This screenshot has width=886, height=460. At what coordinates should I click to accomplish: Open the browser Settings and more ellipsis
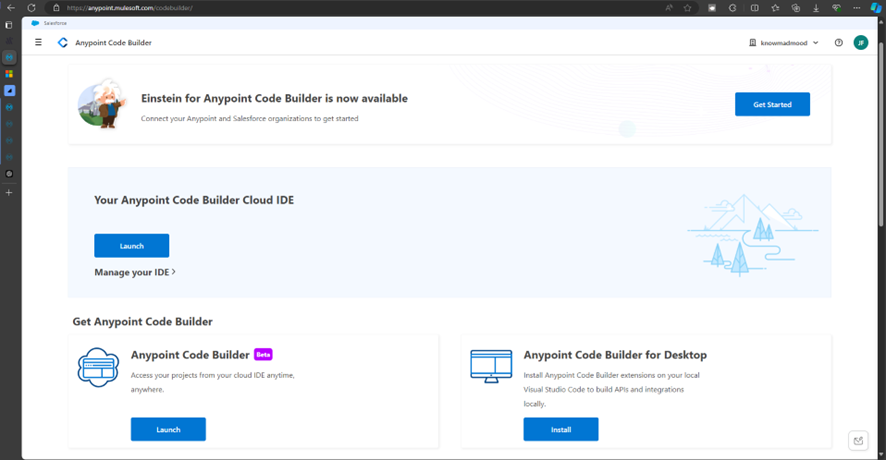[x=857, y=8]
